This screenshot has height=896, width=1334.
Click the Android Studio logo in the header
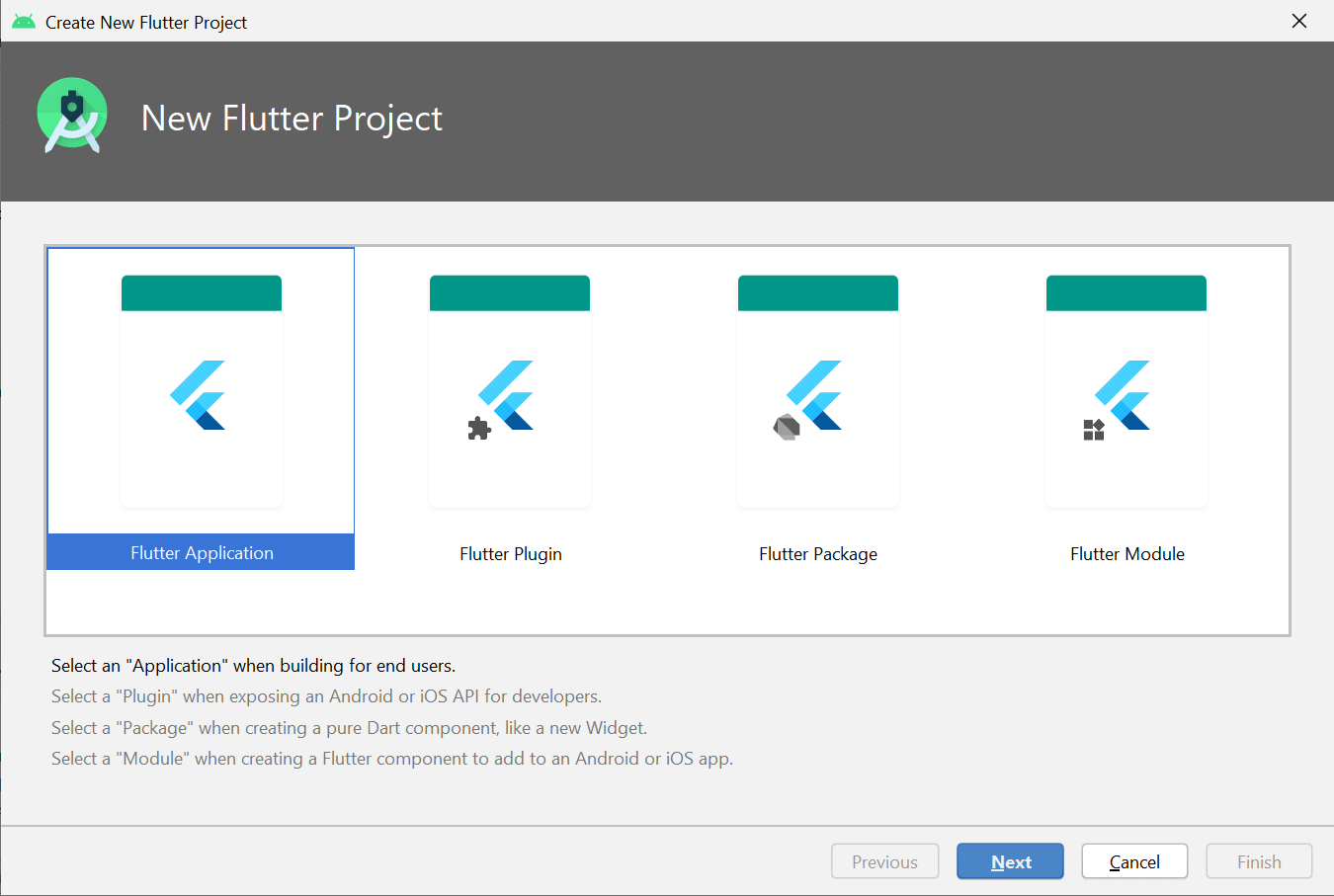pyautogui.click(x=71, y=115)
